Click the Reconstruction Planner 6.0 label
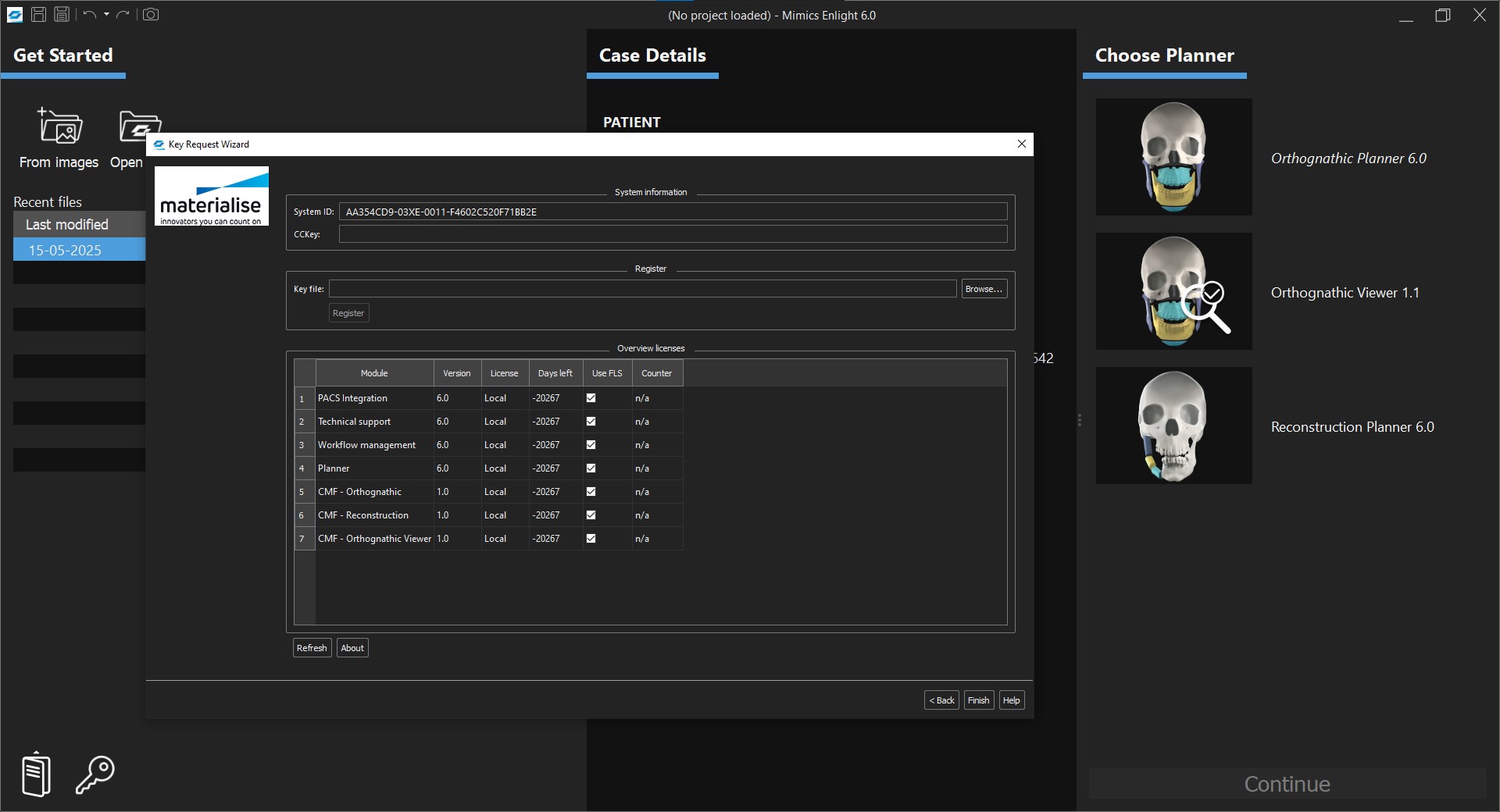The height and width of the screenshot is (812, 1500). pos(1352,427)
